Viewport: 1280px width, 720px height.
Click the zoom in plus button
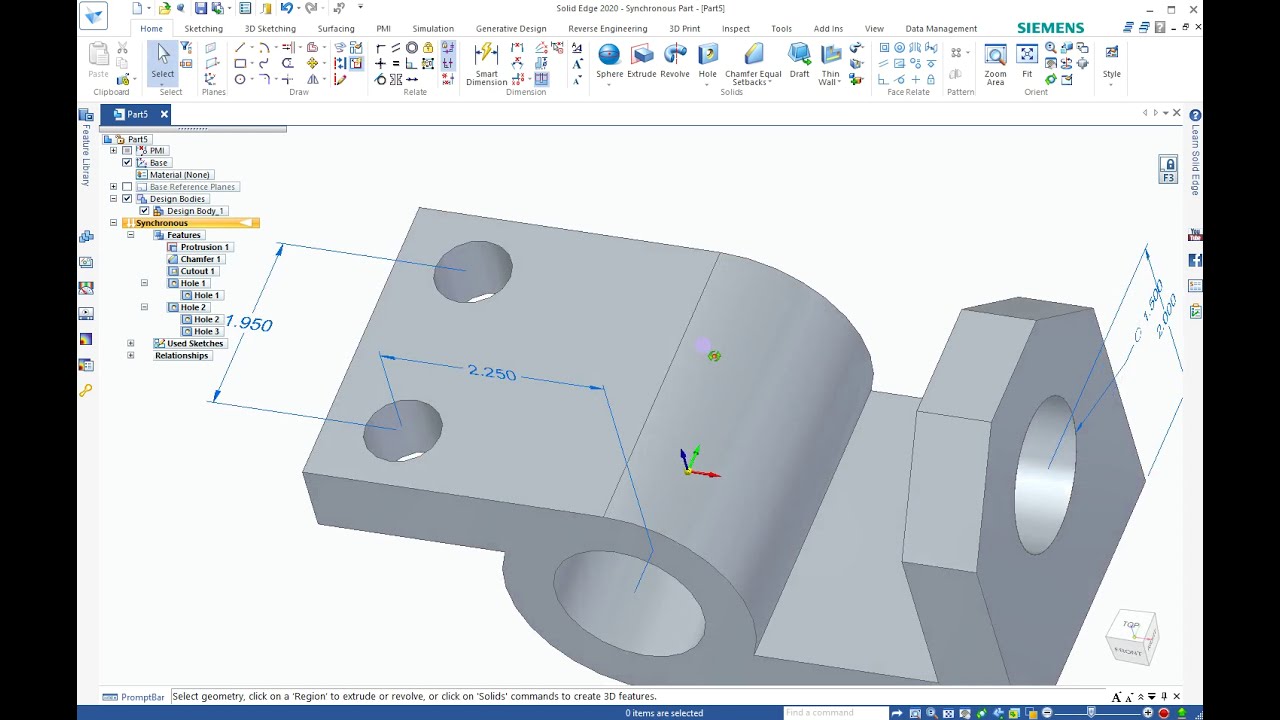pyautogui.click(x=1148, y=713)
